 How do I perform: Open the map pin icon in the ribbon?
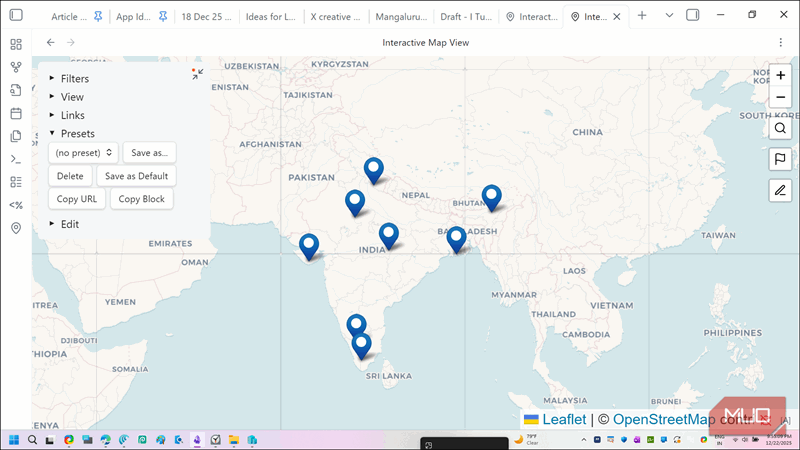pyautogui.click(x=16, y=228)
